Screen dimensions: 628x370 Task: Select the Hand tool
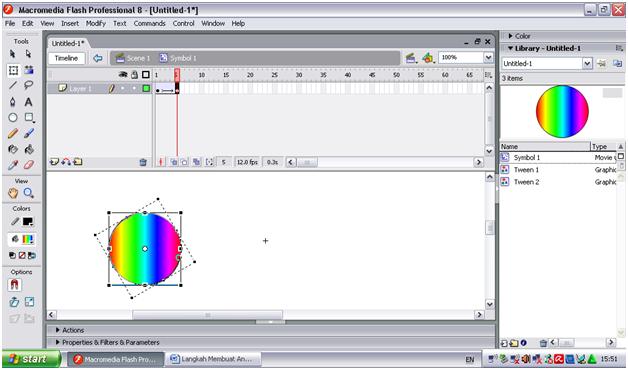[13, 193]
